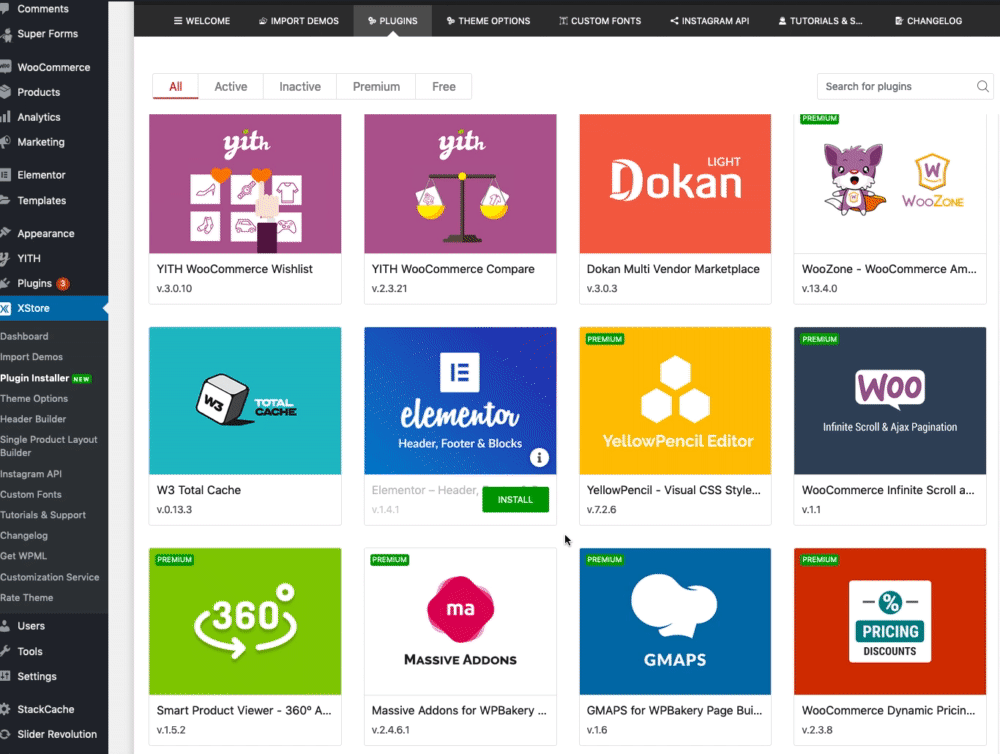1000x754 pixels.
Task: Open W3 Total Cache thumbnail
Action: (x=245, y=401)
